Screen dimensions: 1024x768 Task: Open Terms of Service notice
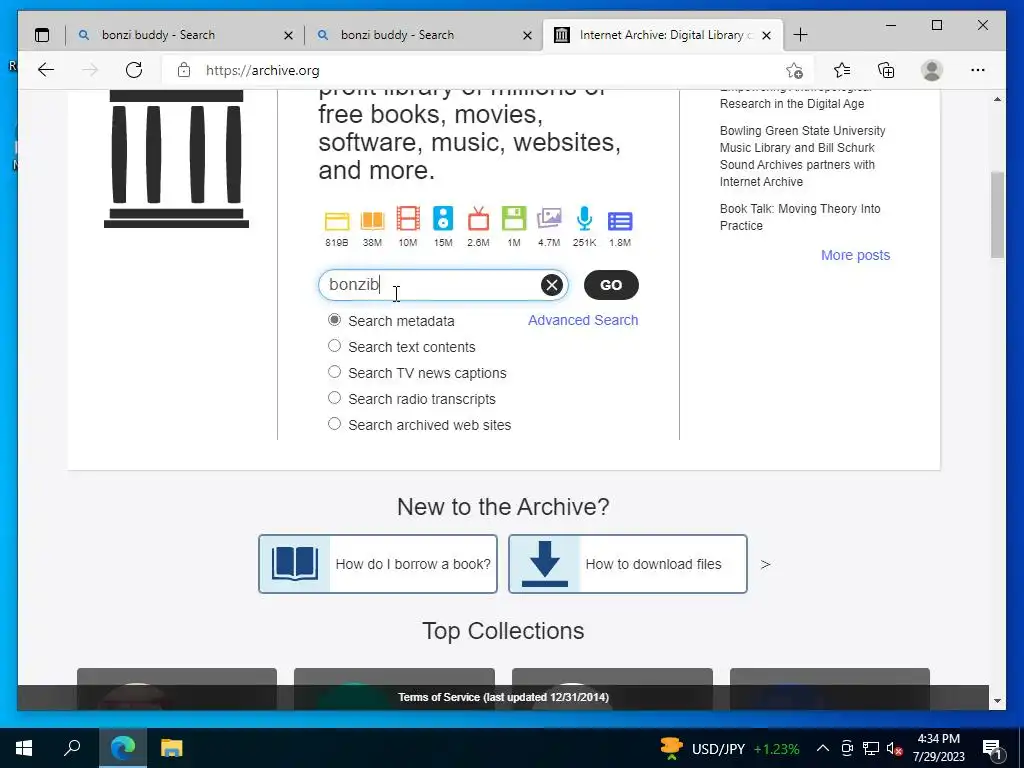tap(504, 697)
